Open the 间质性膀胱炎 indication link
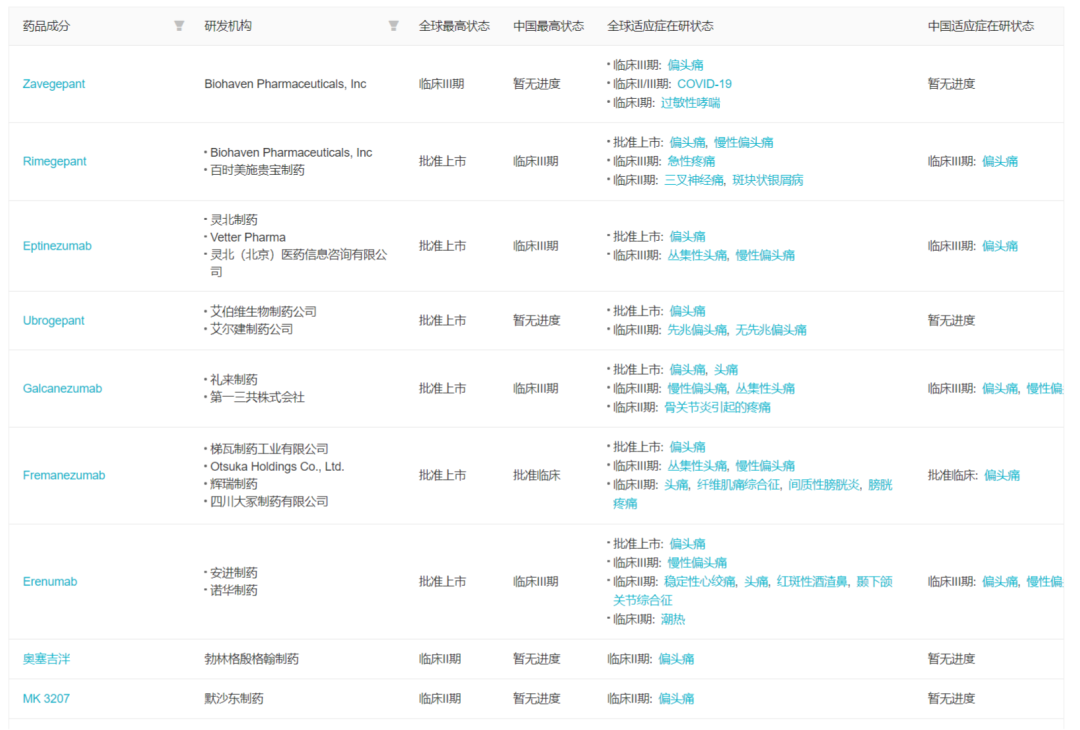1080x730 pixels. pos(824,485)
